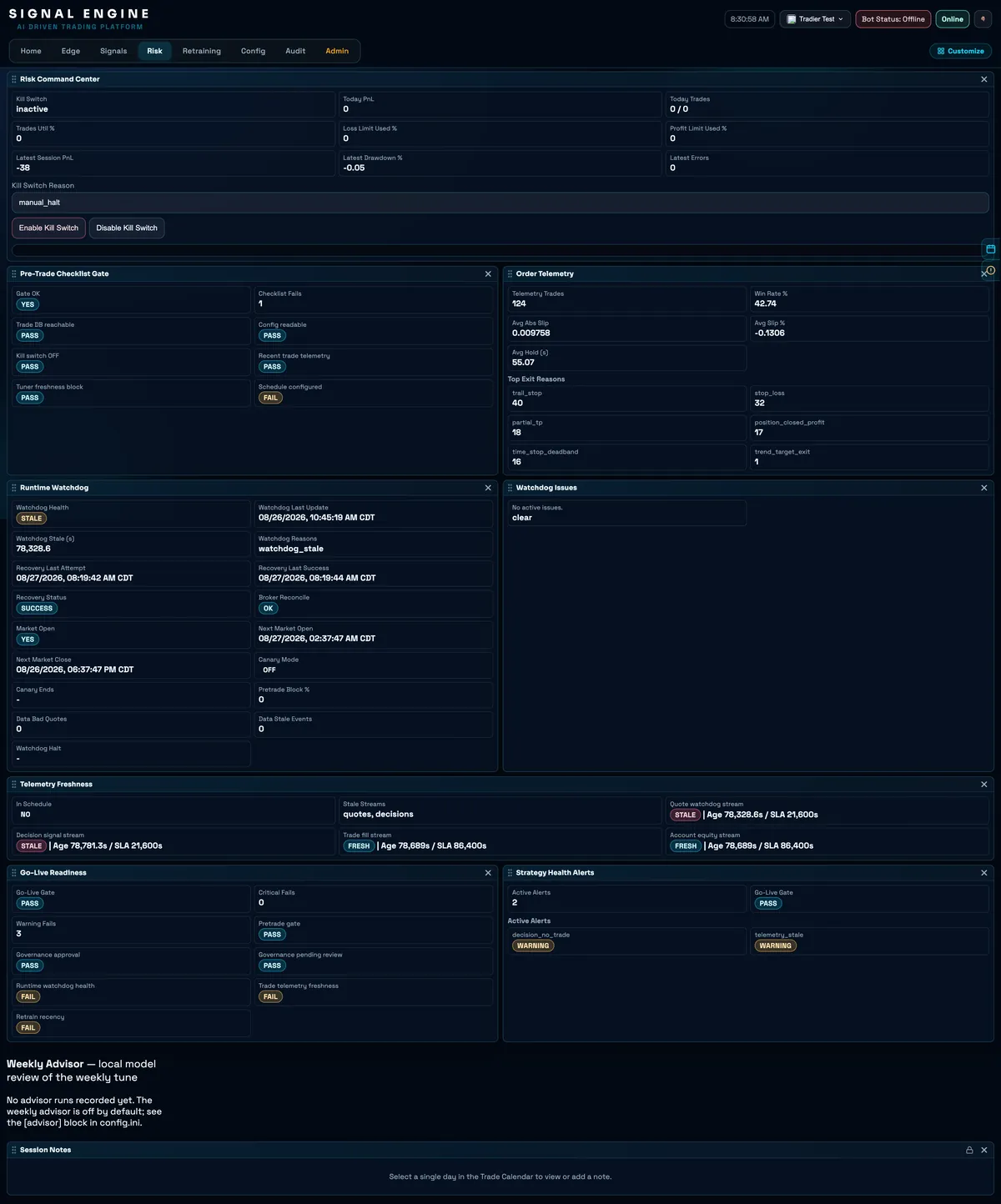This screenshot has width=1001, height=1204.
Task: Grab the Pre-Trade Checklist Gate drag handle
Action: click(x=14, y=273)
